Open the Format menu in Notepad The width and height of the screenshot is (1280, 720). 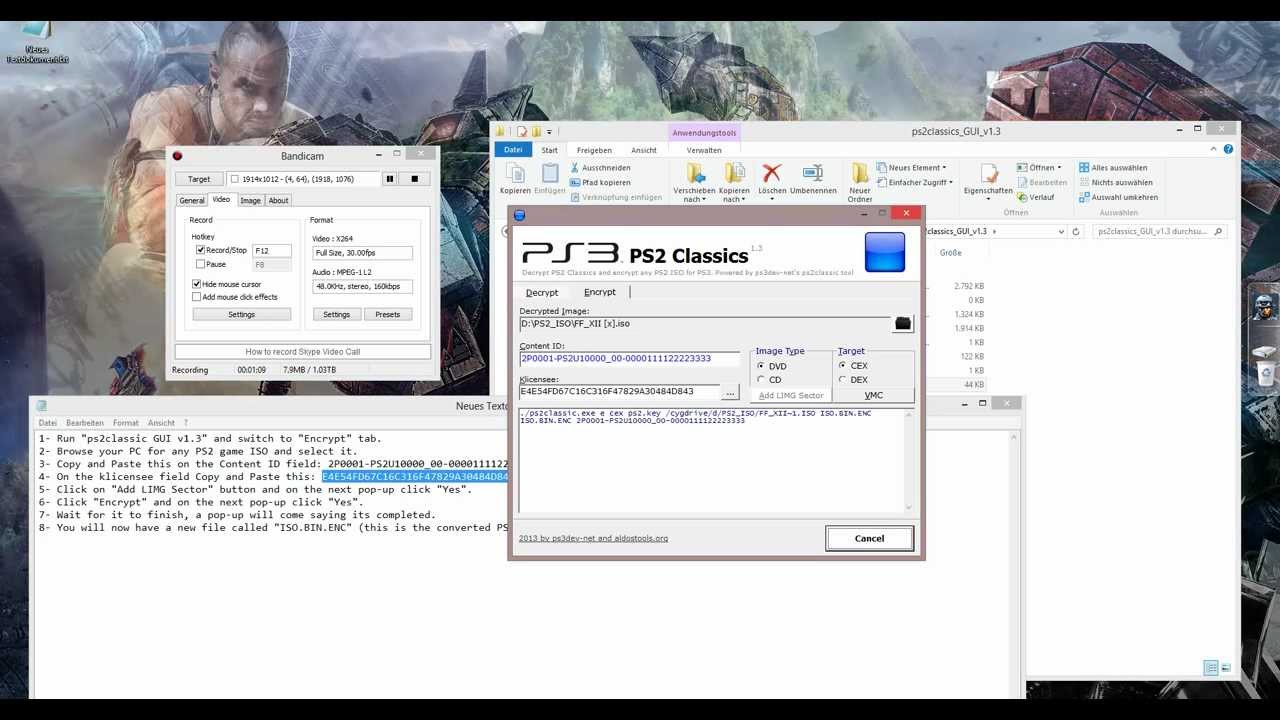[126, 423]
